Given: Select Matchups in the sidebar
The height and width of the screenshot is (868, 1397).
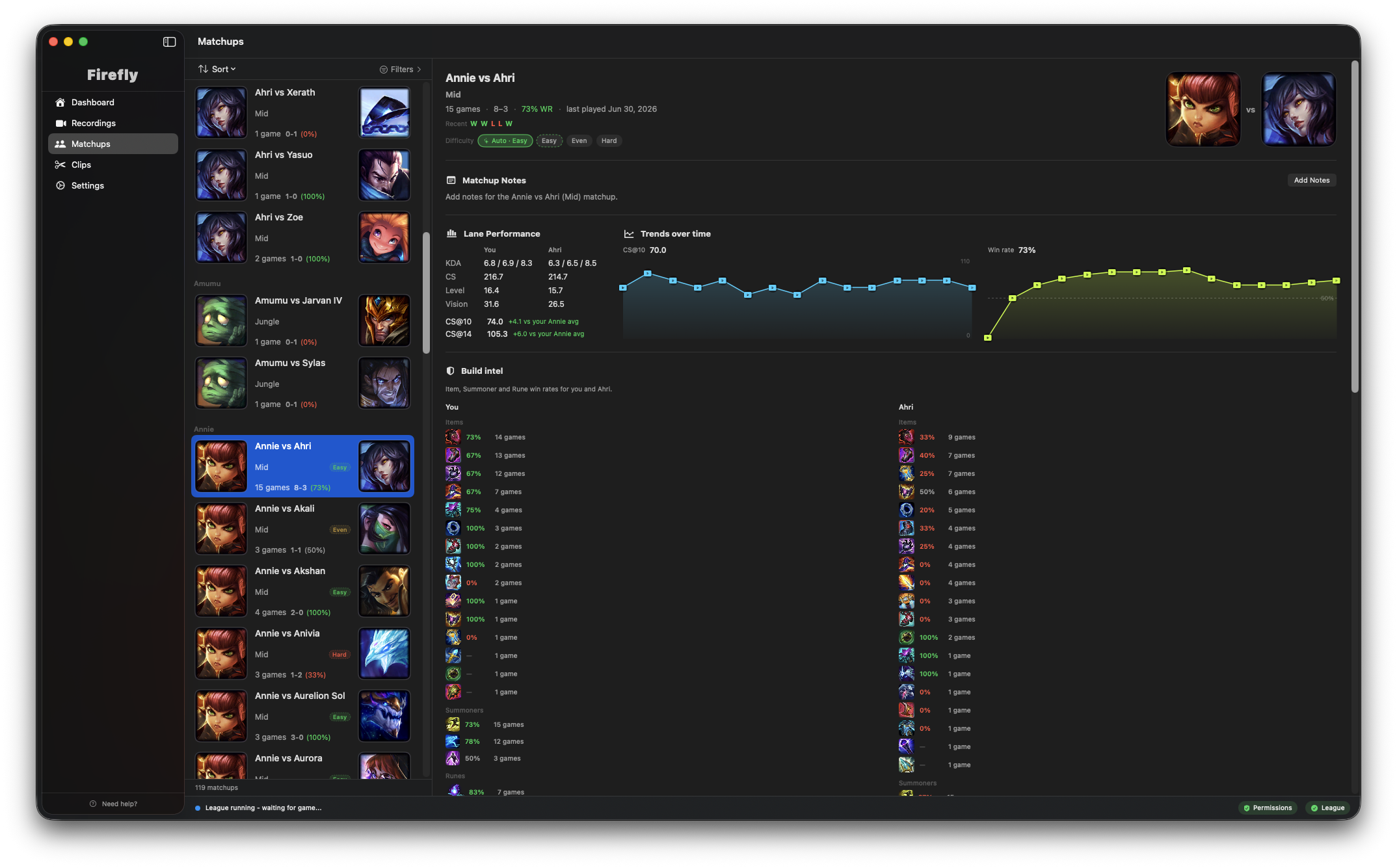Looking at the screenshot, I should point(113,144).
